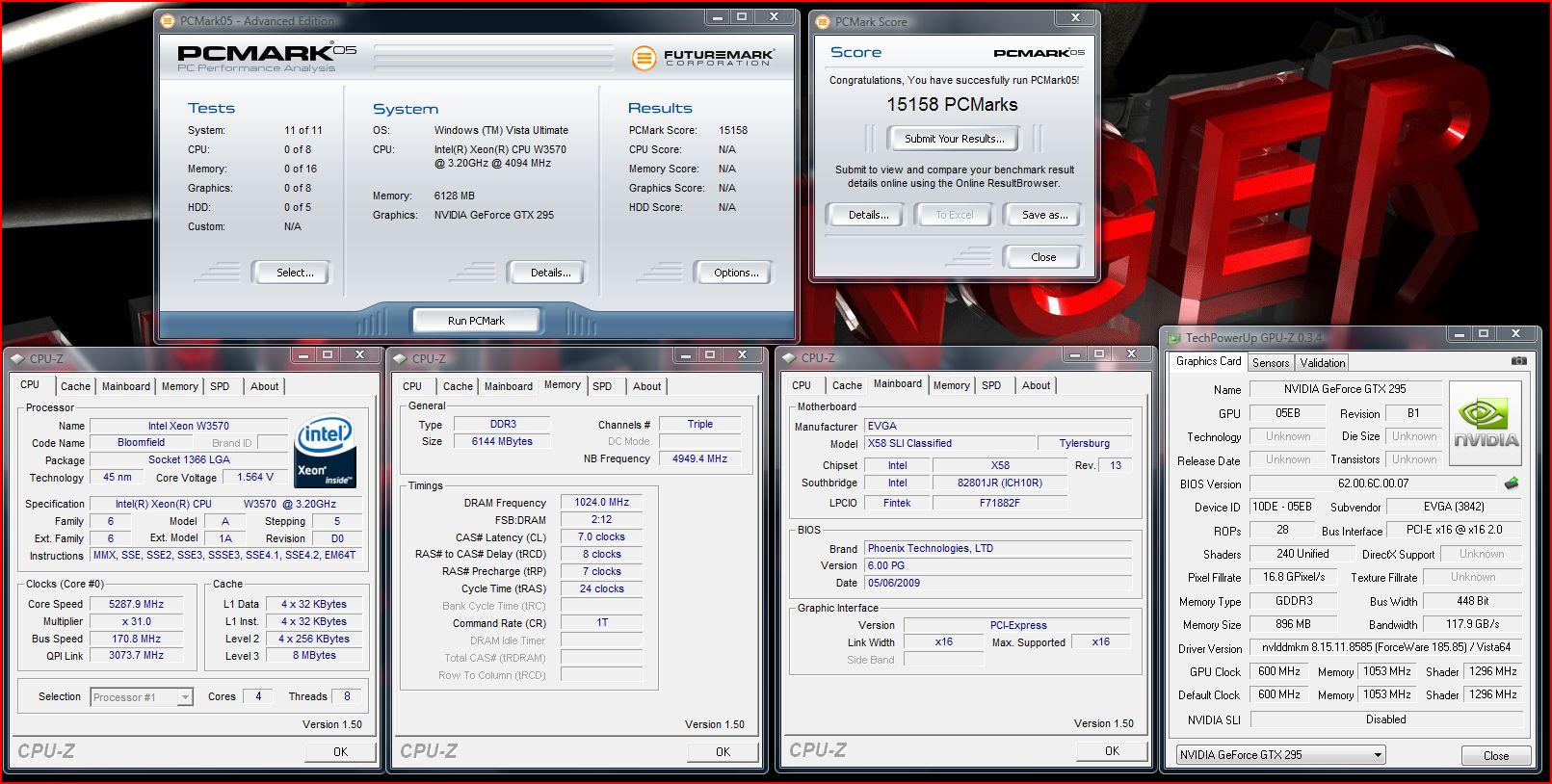Click the PCMark Score window title icon
The width and height of the screenshot is (1552, 784).
coord(823,21)
